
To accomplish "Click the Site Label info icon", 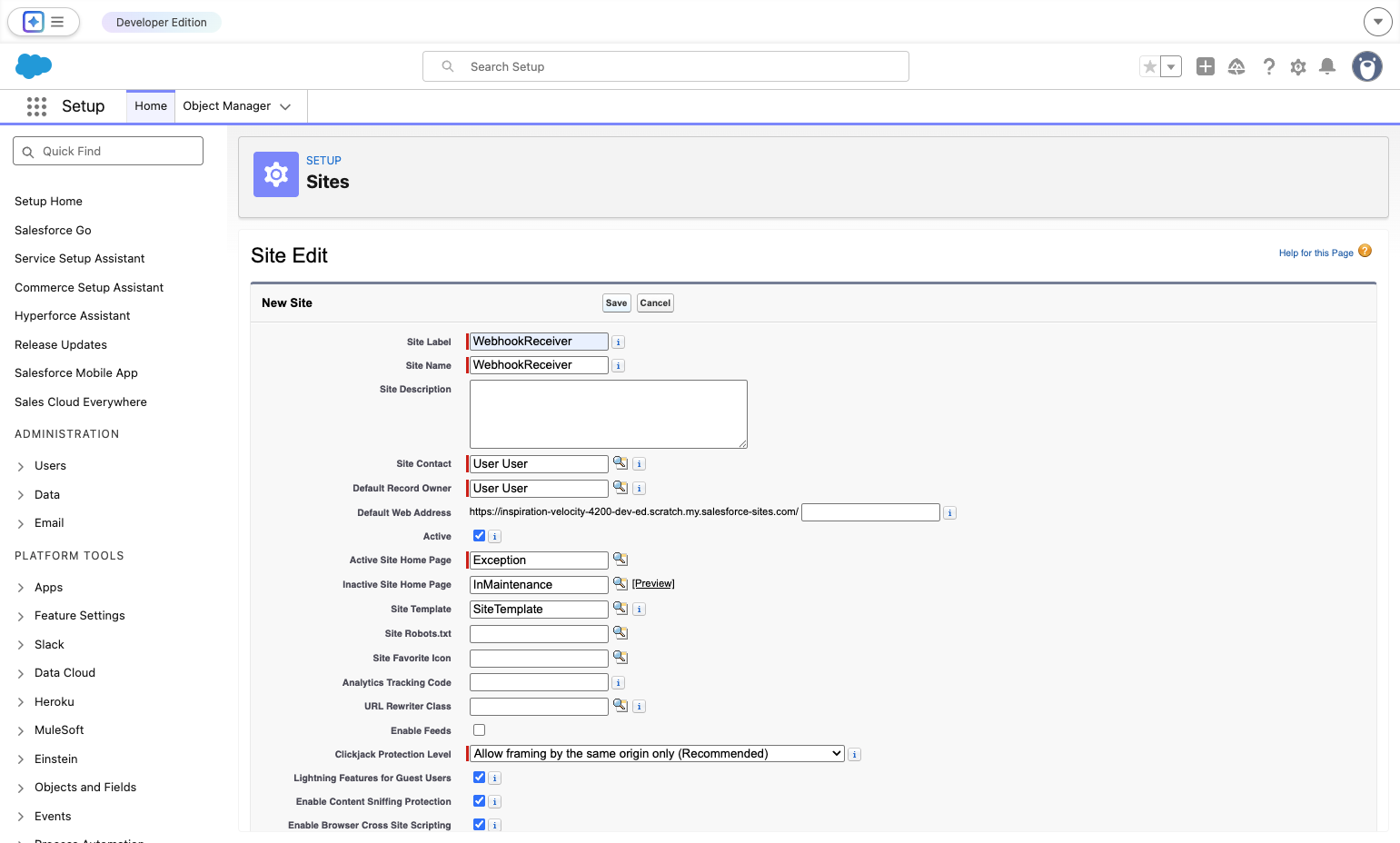I will [x=618, y=342].
